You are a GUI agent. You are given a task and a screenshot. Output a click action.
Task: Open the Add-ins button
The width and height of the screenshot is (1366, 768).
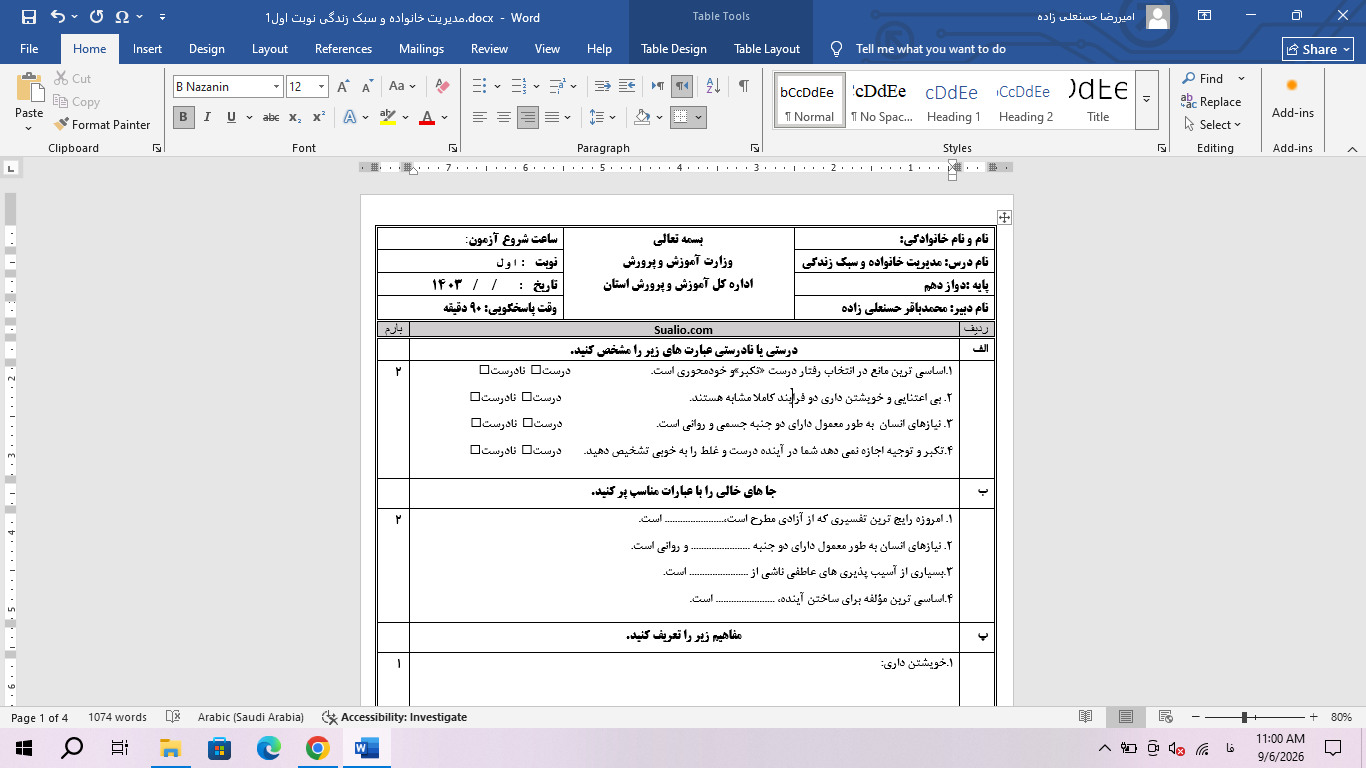pyautogui.click(x=1292, y=99)
